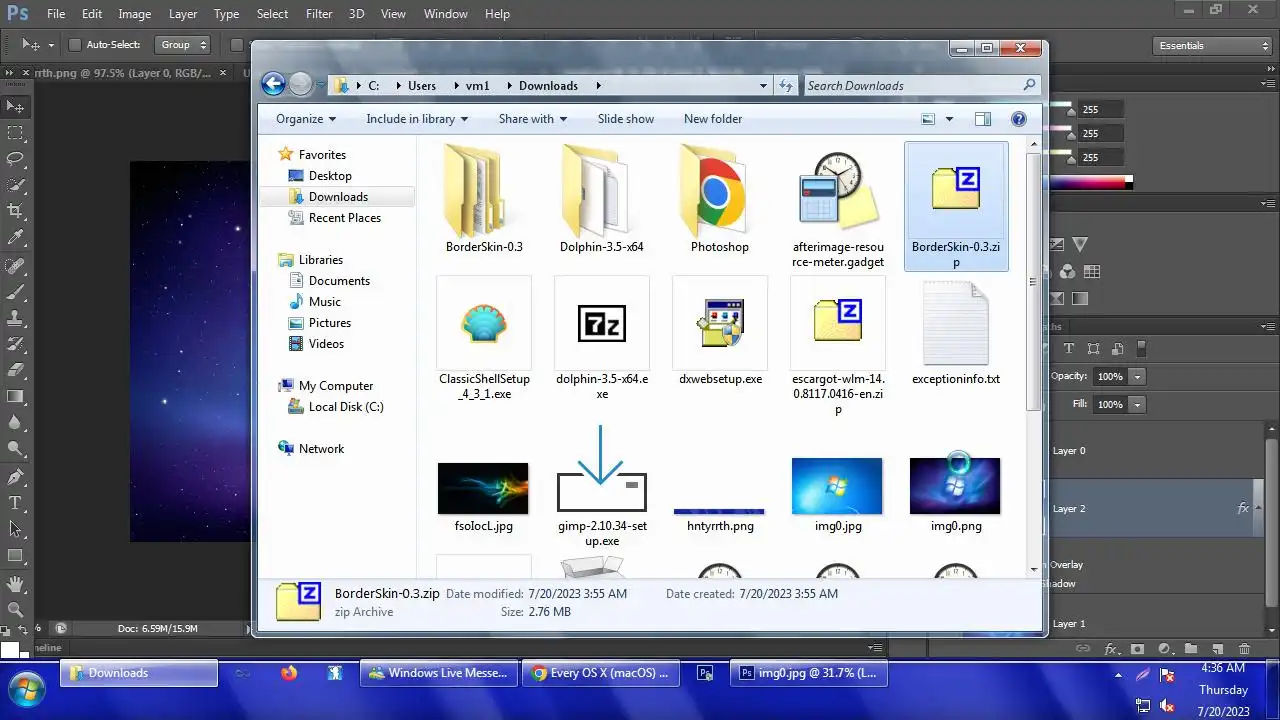
Task: Open the Explorer help button
Action: (x=1019, y=119)
